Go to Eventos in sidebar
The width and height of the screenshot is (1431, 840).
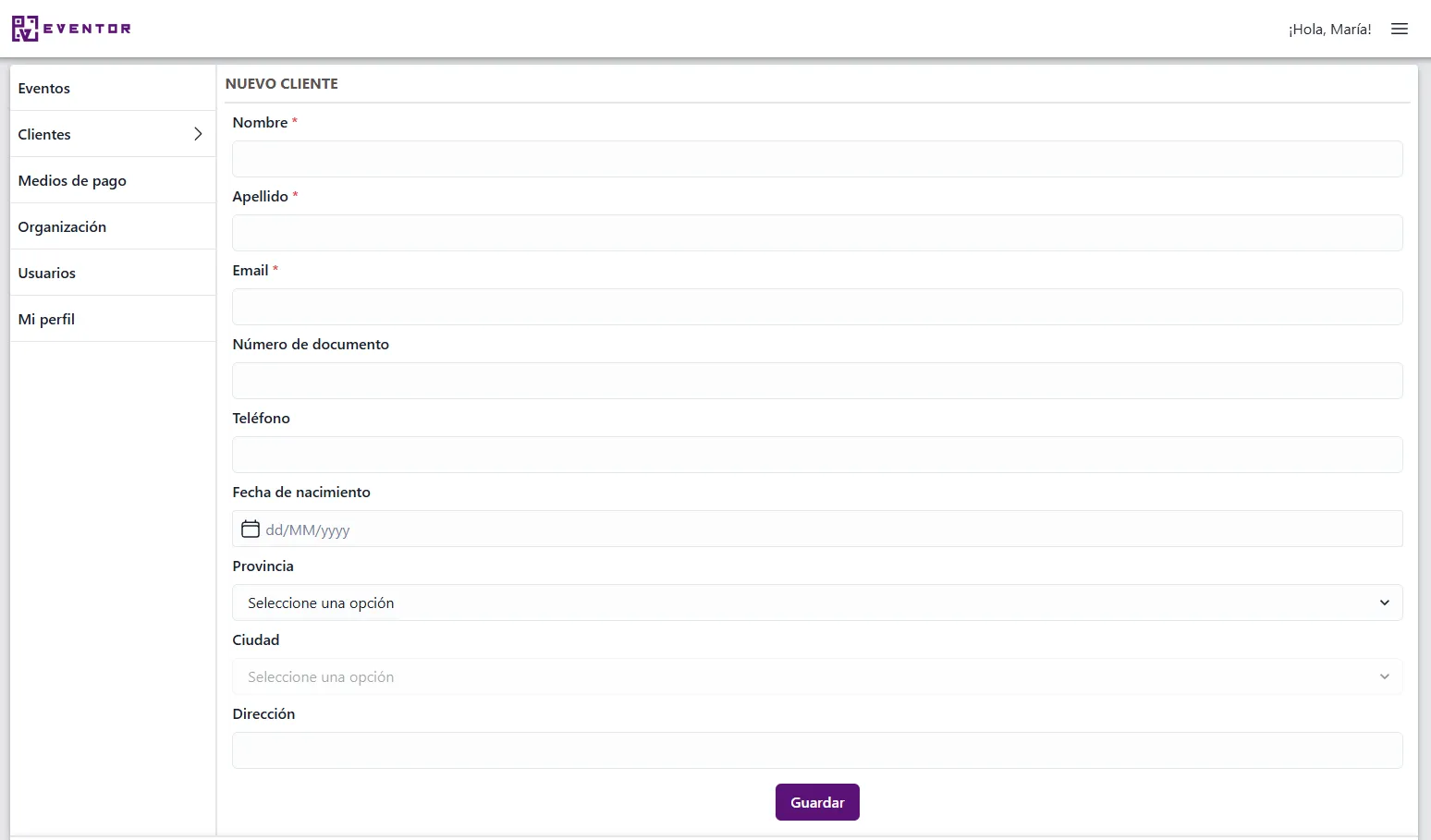click(x=113, y=88)
